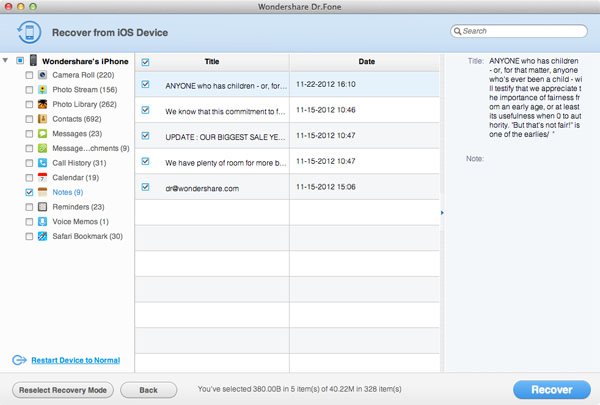The height and width of the screenshot is (405, 600).
Task: Check the Safari Bookmark (30) checkbox
Action: [29, 236]
